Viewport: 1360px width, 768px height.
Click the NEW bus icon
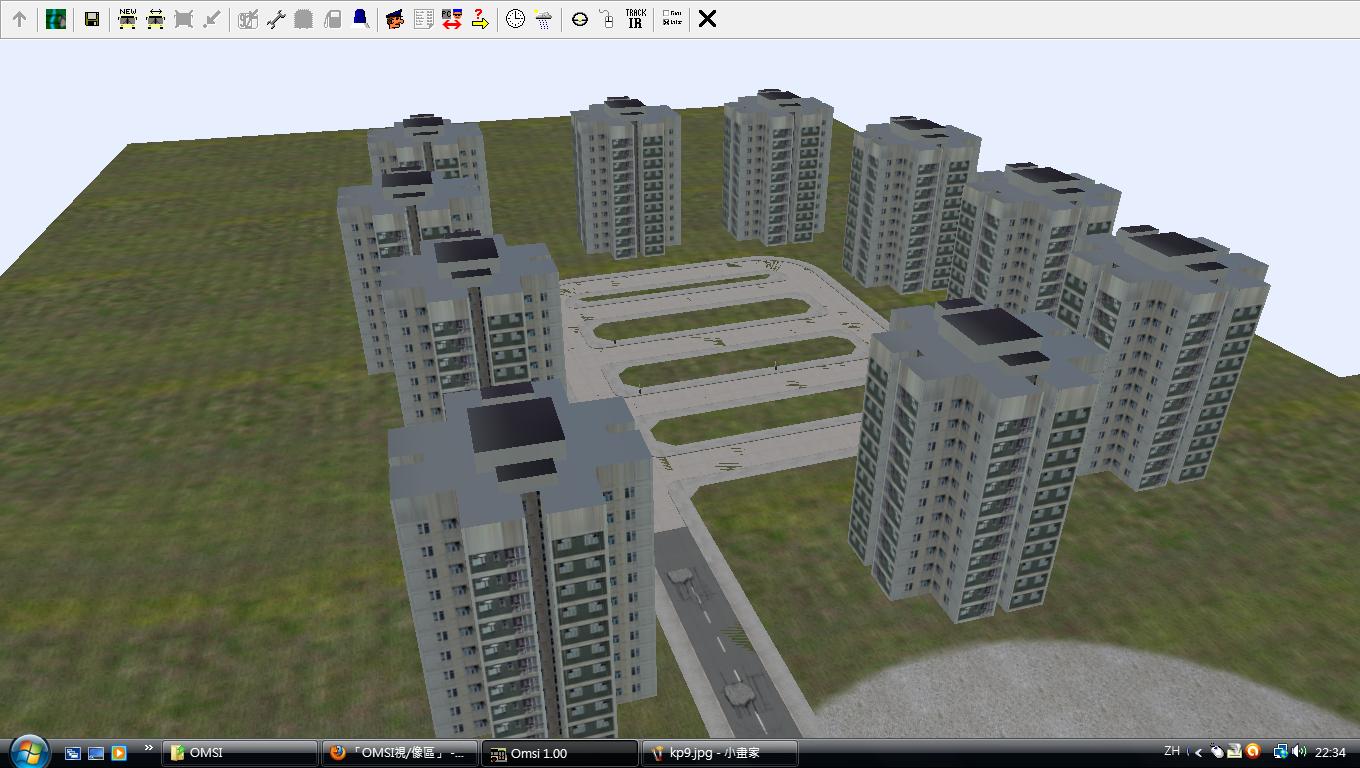tap(127, 19)
